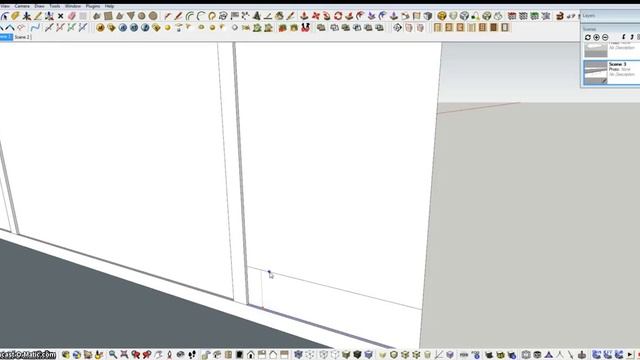The image size is (640, 360).
Task: Click the magnifier zoom icon in bottom toolbar
Action: 113,355
